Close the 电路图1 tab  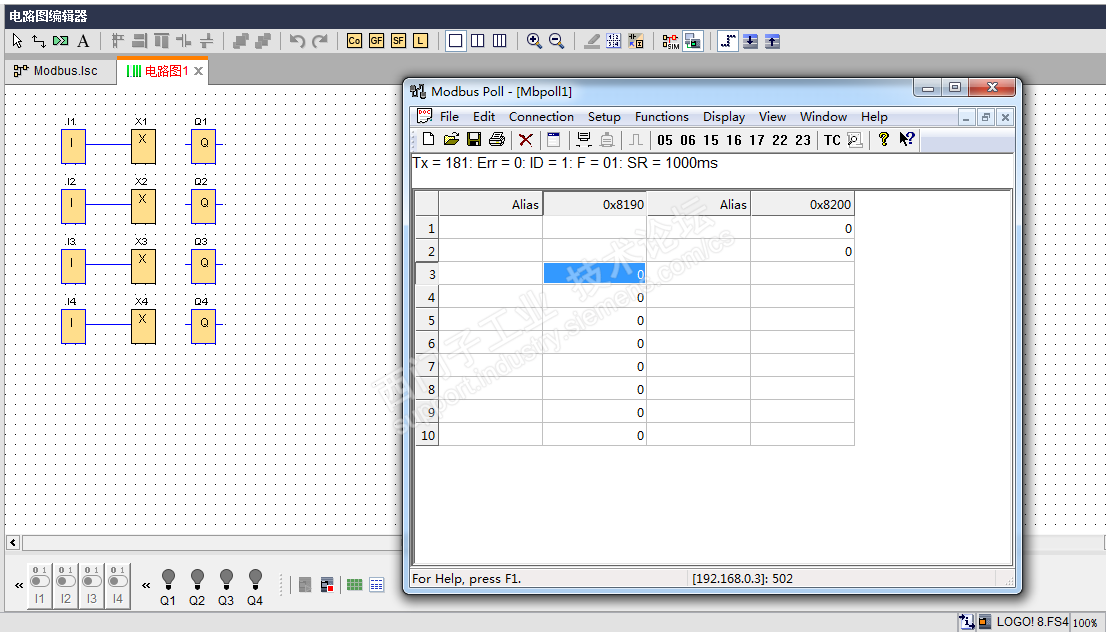click(x=199, y=71)
